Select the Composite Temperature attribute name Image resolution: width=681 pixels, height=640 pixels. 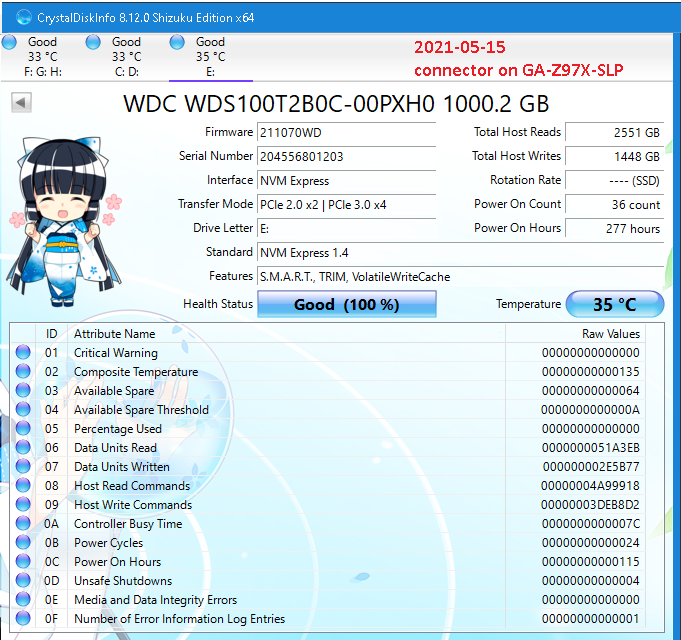click(136, 372)
